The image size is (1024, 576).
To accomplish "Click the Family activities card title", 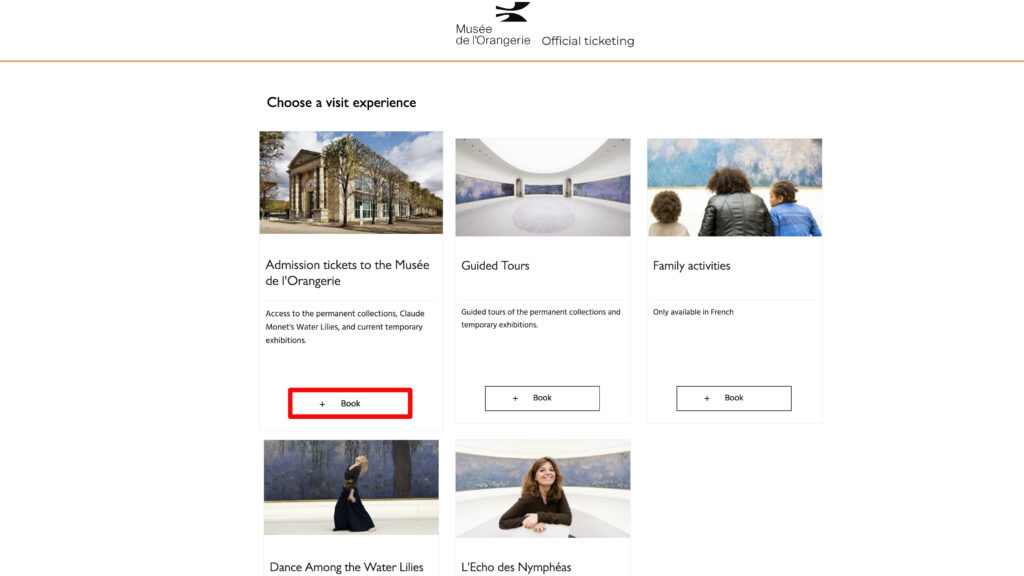I will pyautogui.click(x=692, y=266).
